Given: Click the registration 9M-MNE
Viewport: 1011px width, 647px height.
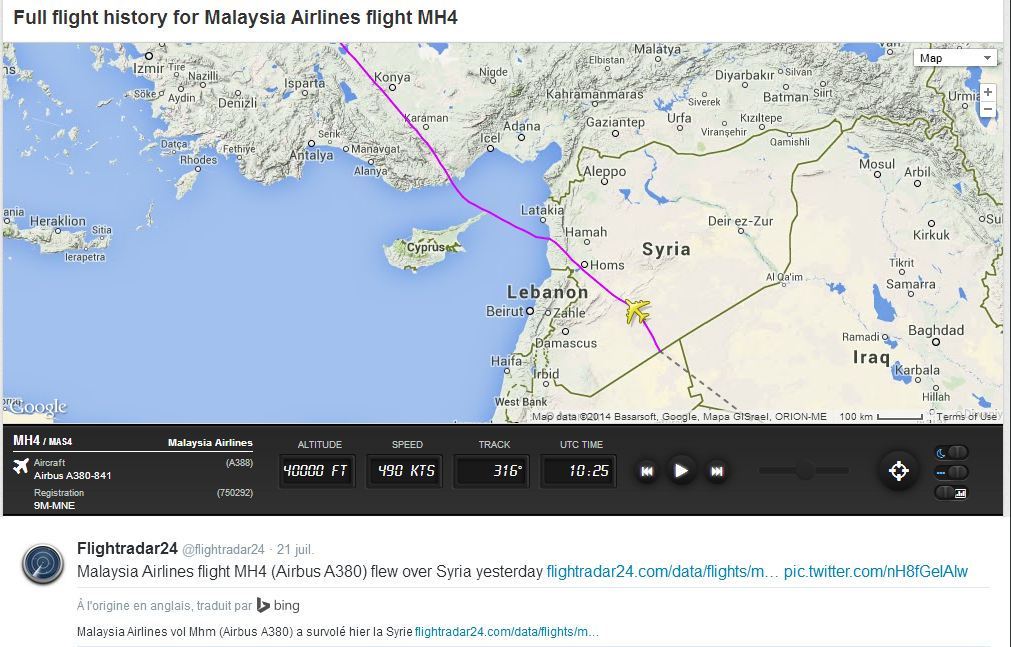Looking at the screenshot, I should [x=54, y=505].
